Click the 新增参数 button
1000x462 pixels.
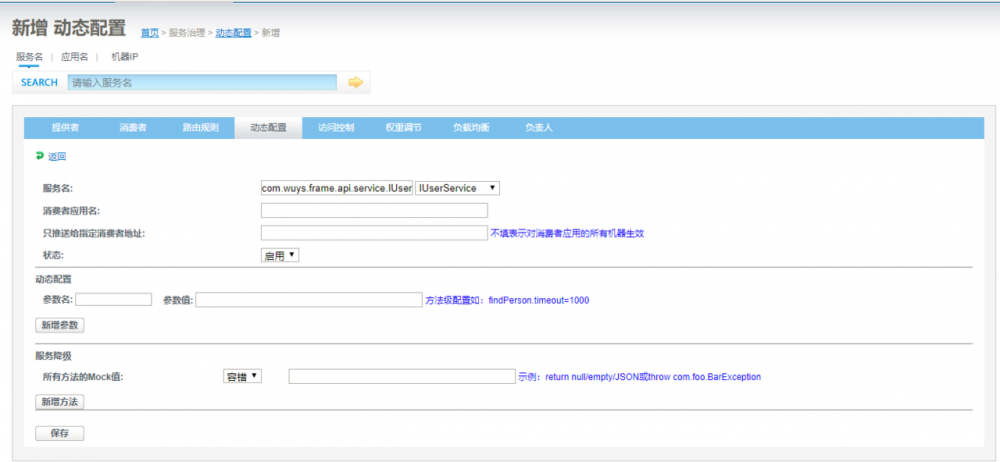(x=59, y=325)
